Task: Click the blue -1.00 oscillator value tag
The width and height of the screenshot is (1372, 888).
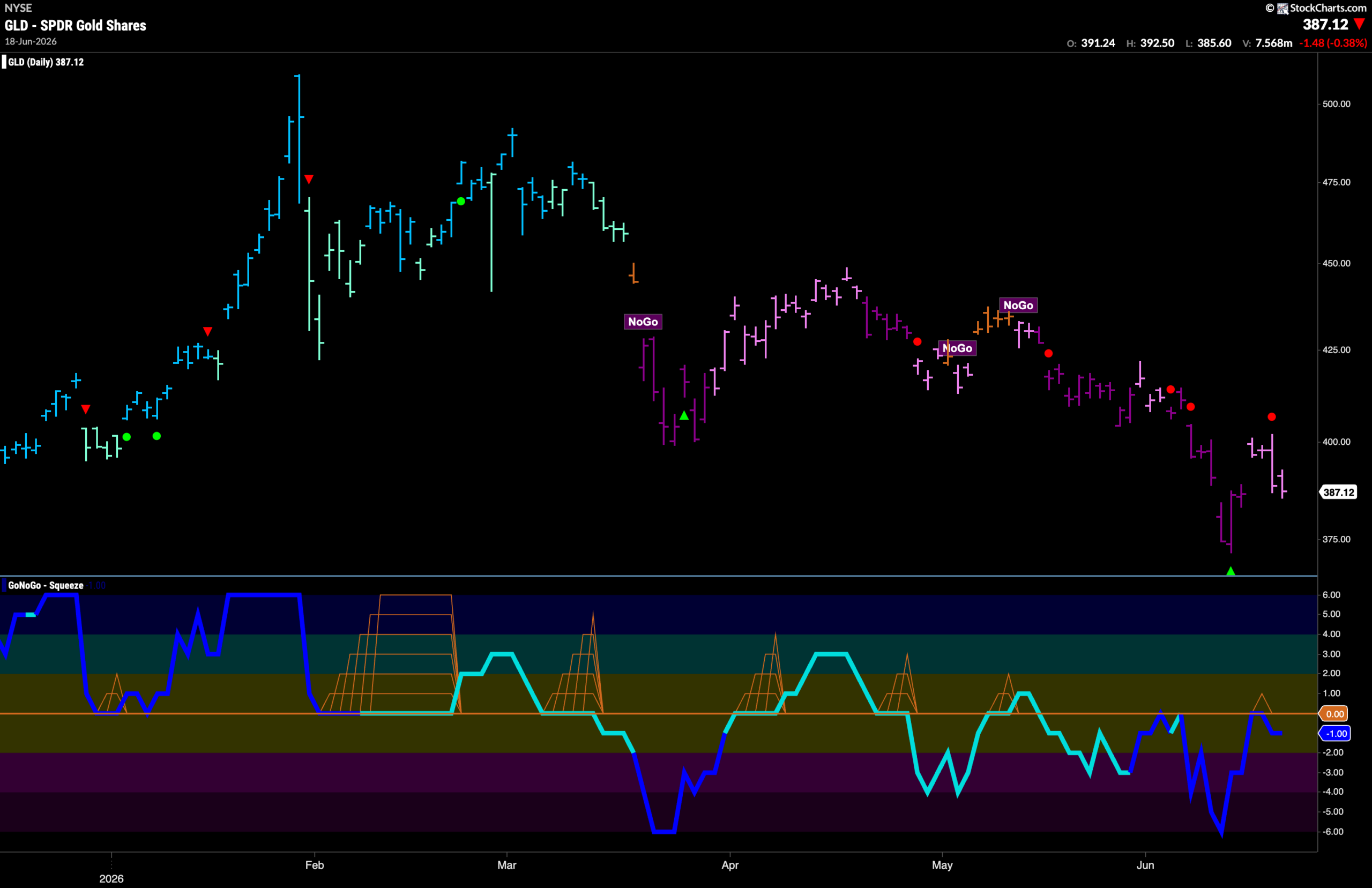Action: click(x=1336, y=734)
